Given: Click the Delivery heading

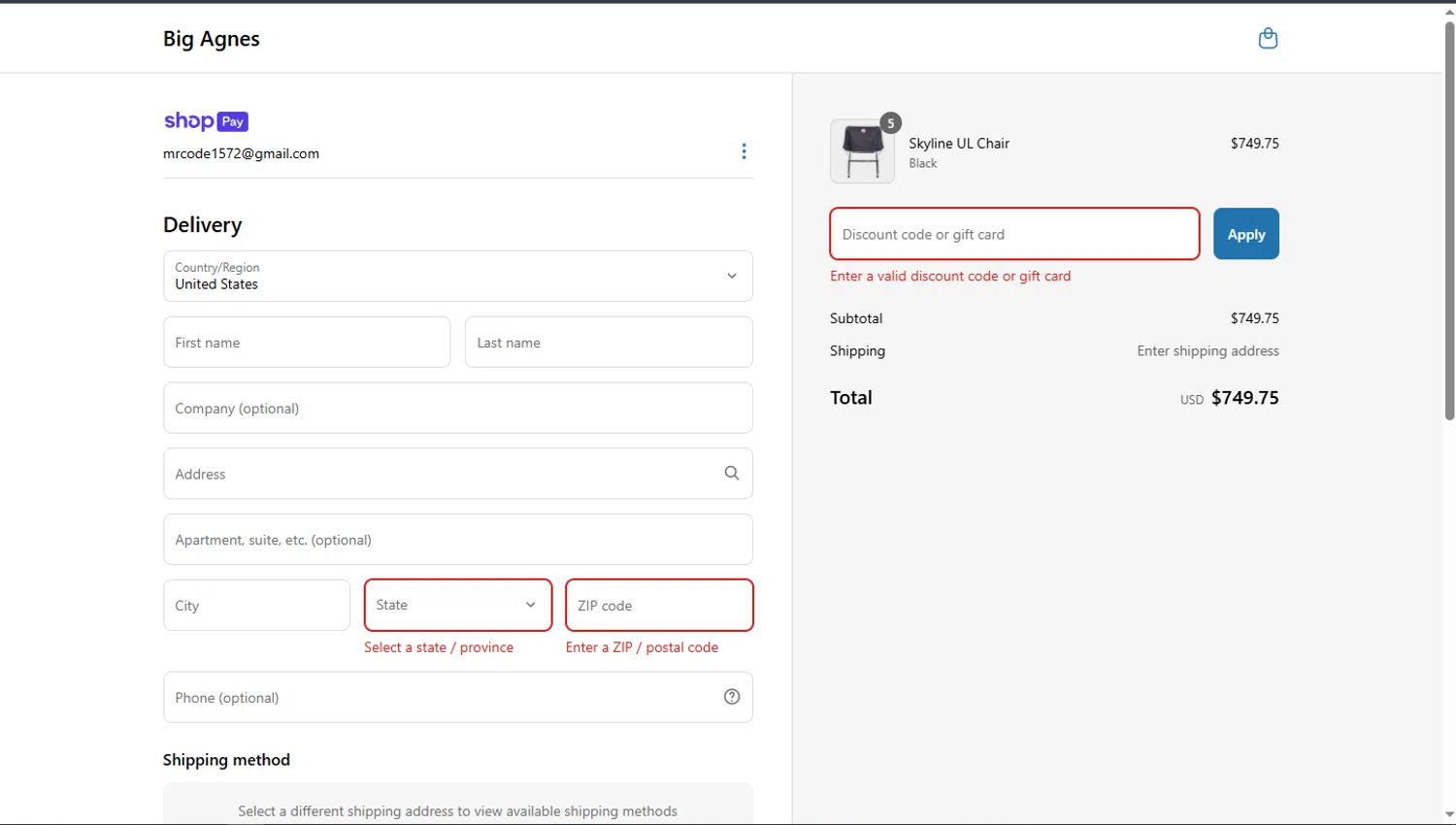Looking at the screenshot, I should click(202, 225).
